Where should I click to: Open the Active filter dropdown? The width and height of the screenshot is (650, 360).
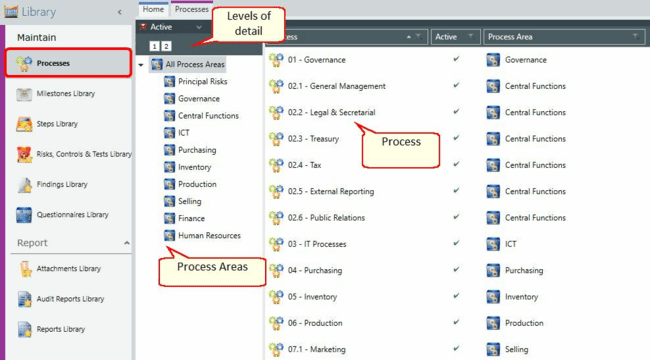point(199,27)
